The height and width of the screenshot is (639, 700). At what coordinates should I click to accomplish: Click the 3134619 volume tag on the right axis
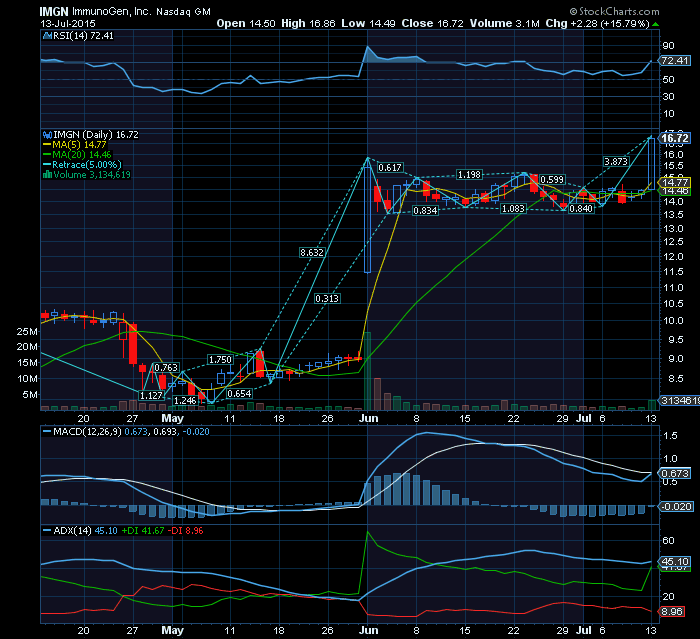[x=679, y=401]
